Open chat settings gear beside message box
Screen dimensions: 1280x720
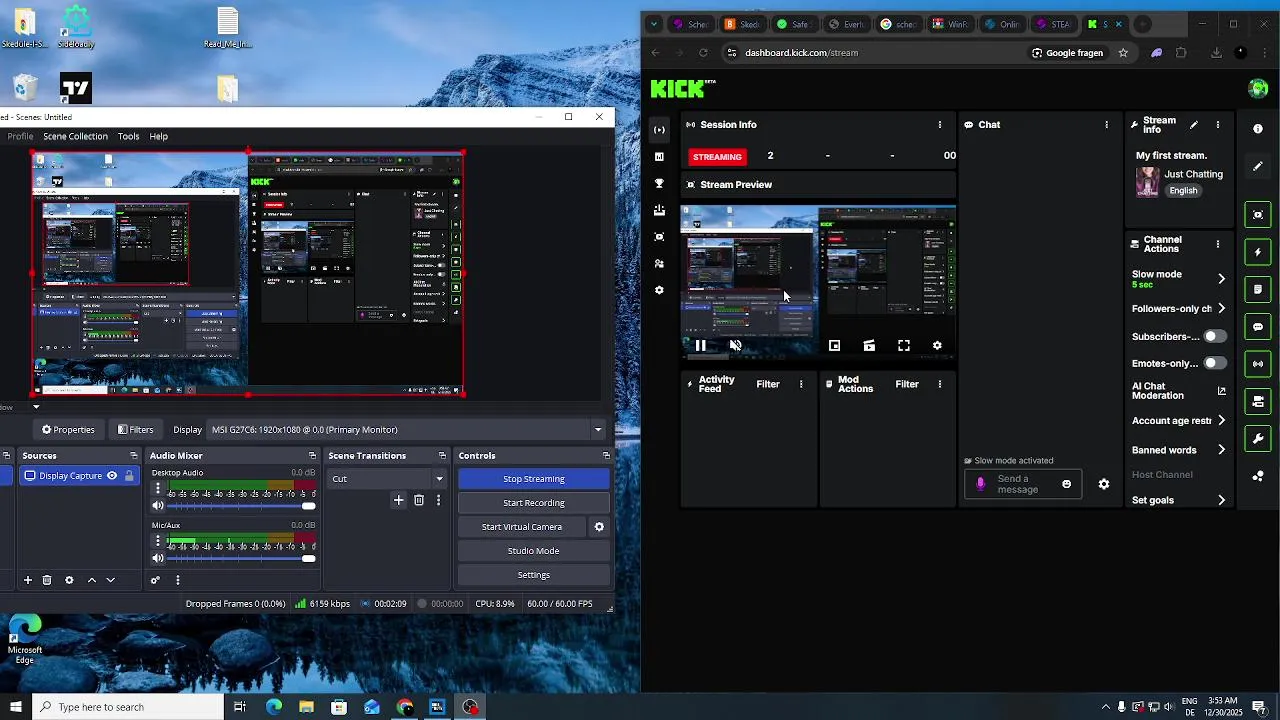[1104, 484]
